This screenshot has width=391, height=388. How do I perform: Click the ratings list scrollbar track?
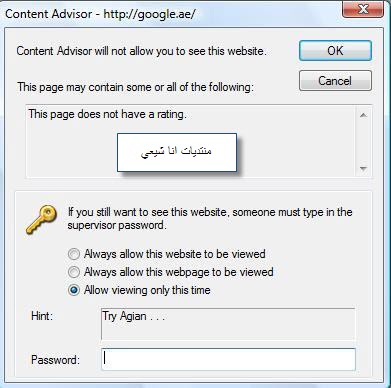[363, 142]
